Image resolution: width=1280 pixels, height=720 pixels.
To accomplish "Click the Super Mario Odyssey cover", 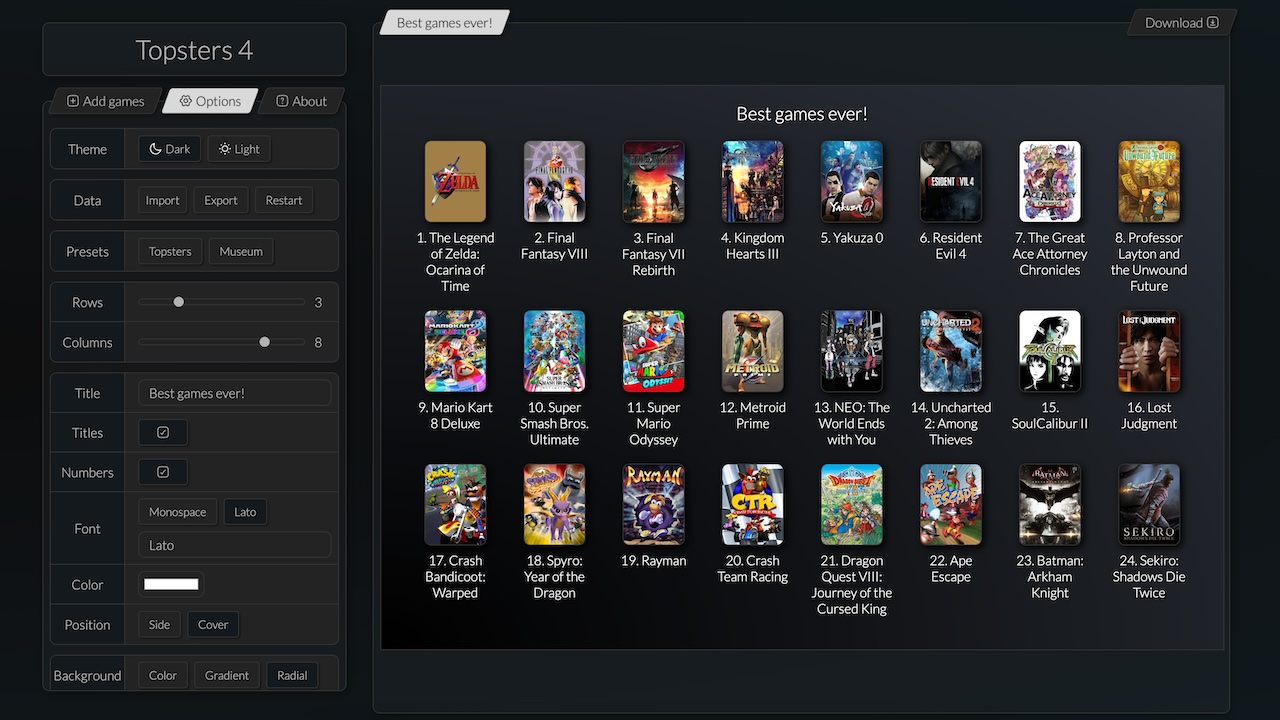I will [x=653, y=351].
